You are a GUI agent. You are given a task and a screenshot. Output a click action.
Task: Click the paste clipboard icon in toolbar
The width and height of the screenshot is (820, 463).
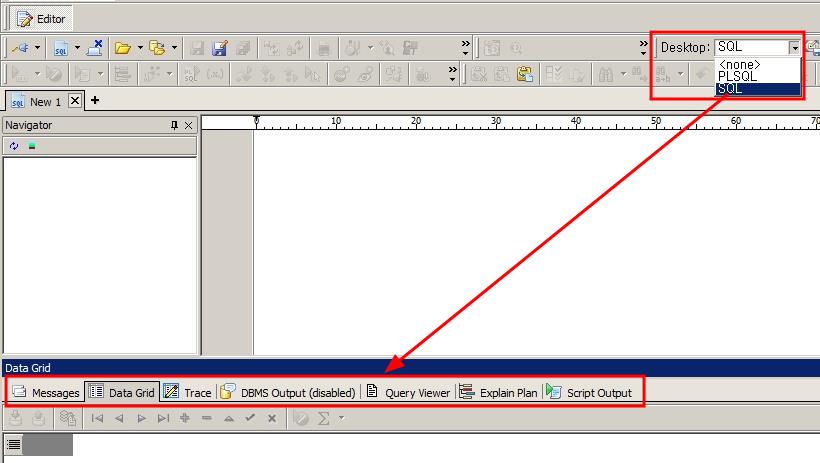point(525,74)
